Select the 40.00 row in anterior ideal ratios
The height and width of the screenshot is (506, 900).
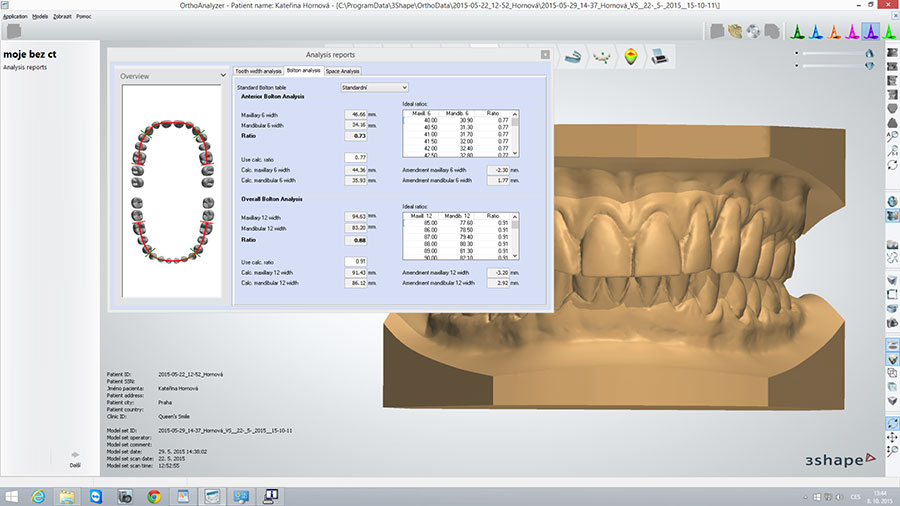[457, 120]
